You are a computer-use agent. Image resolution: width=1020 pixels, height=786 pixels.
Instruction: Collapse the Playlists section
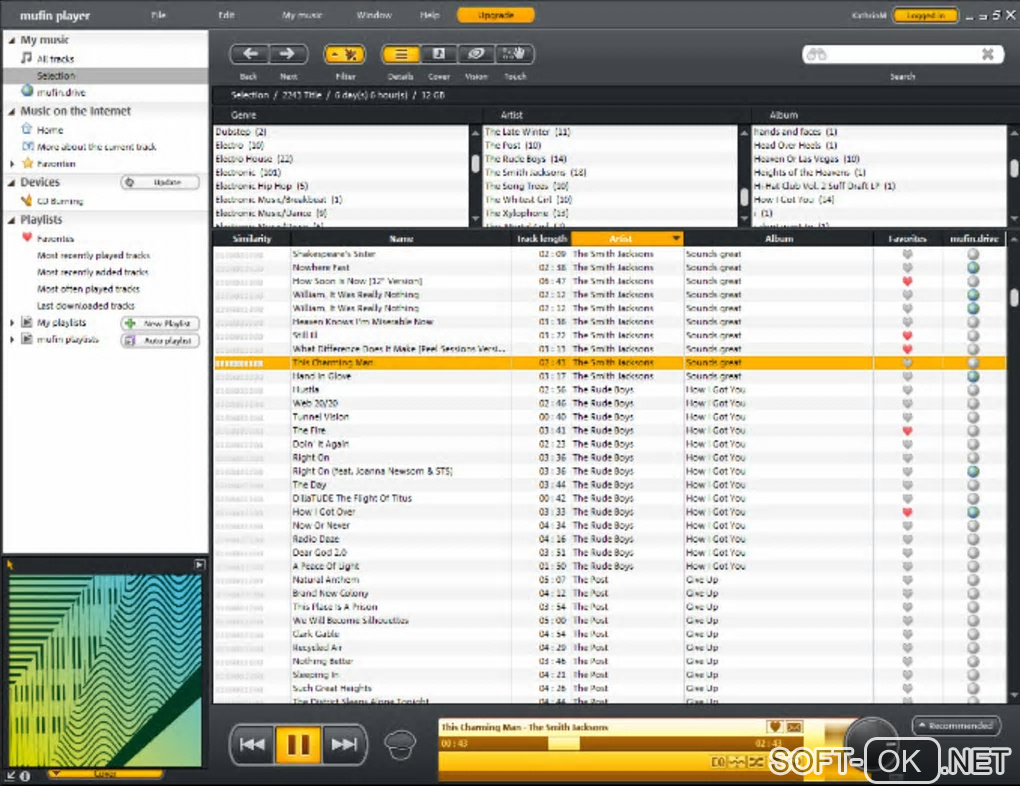point(12,220)
